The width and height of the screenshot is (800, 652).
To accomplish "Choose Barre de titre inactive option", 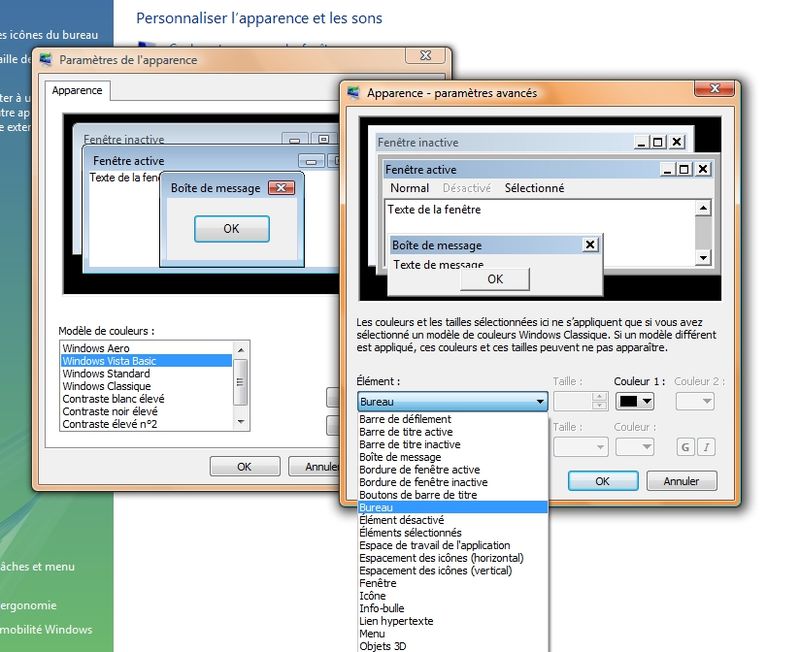I will click(x=453, y=444).
